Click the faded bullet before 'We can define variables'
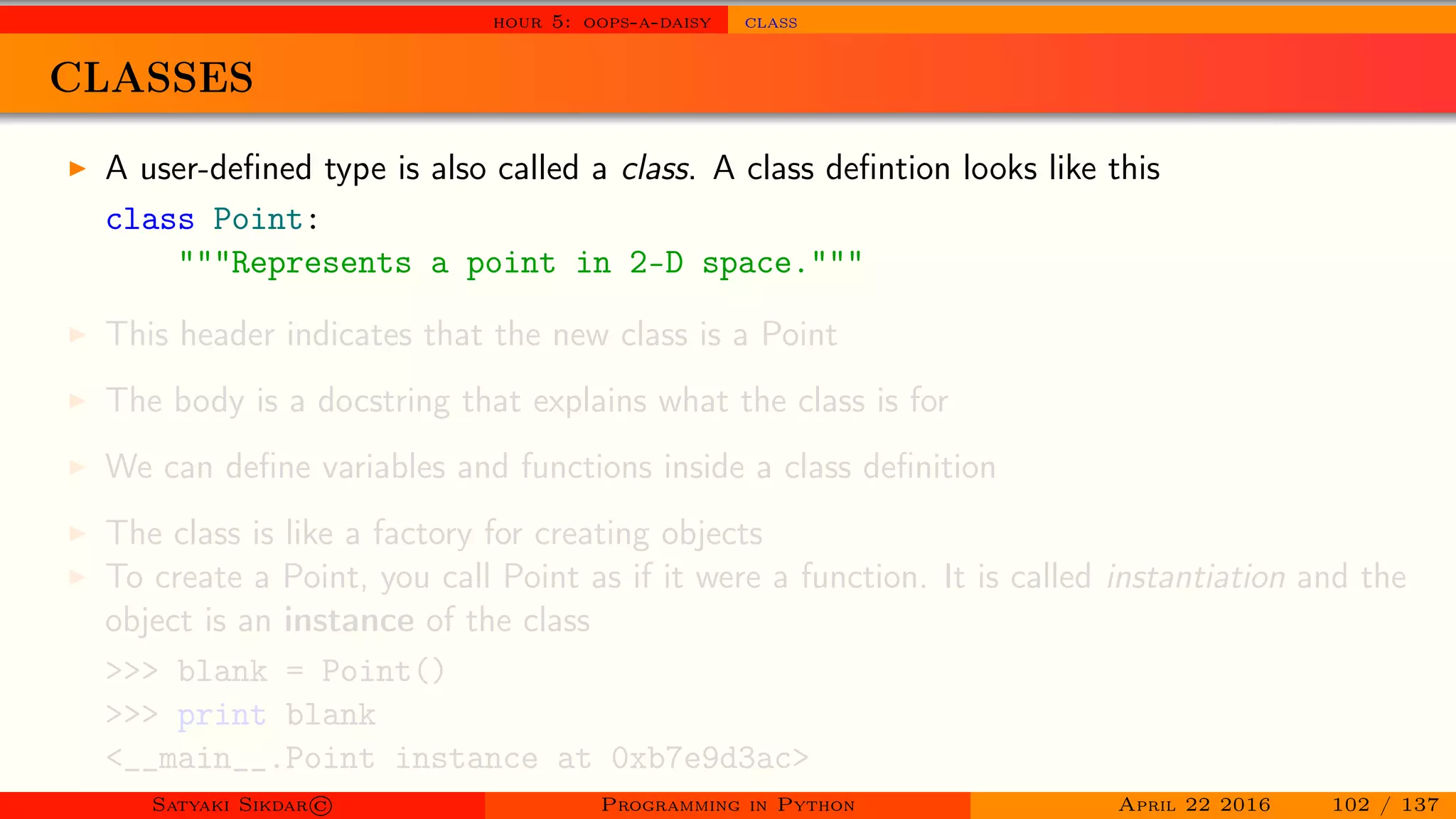Image resolution: width=1456 pixels, height=819 pixels. pos(77,467)
